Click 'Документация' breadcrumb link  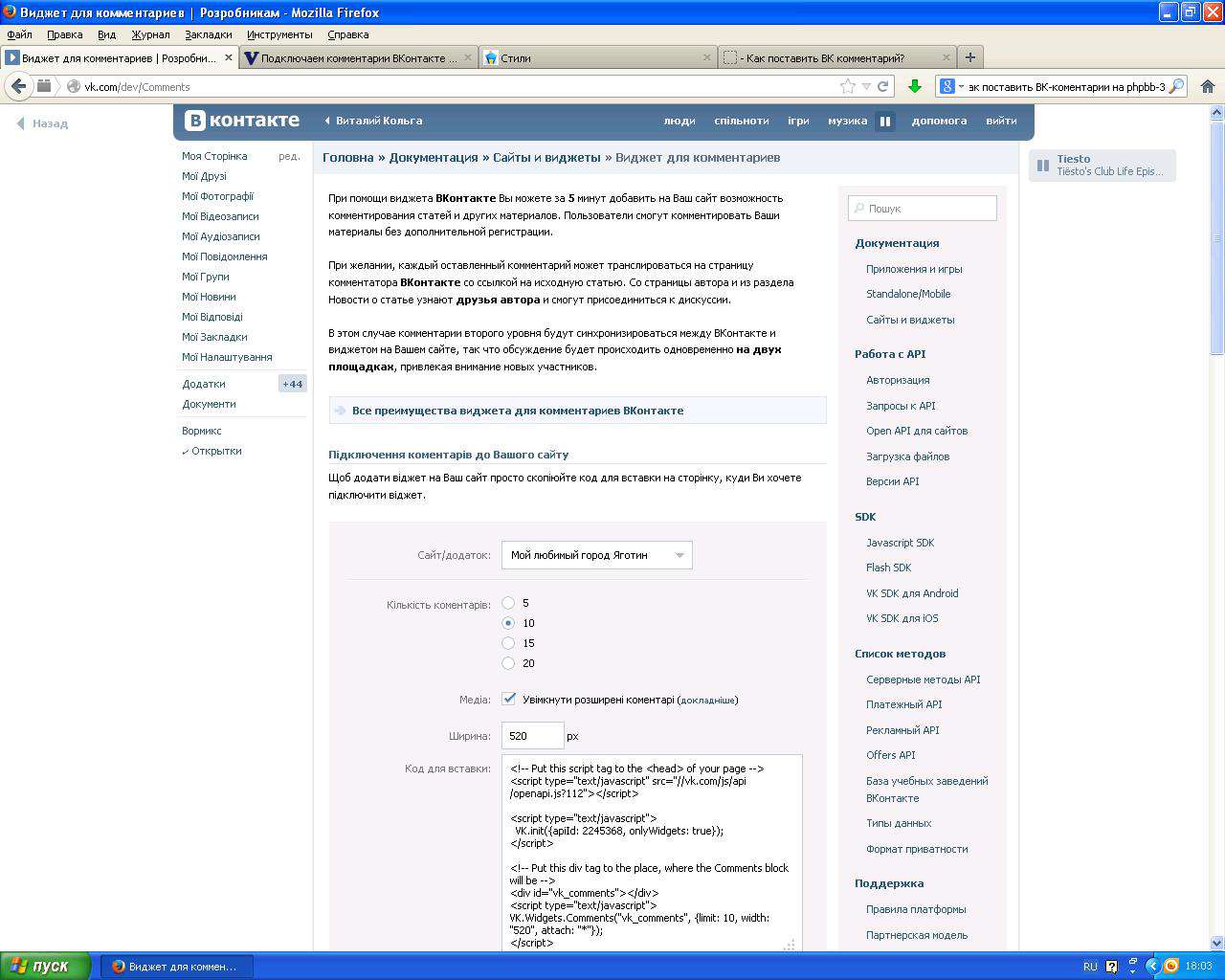[x=434, y=158]
